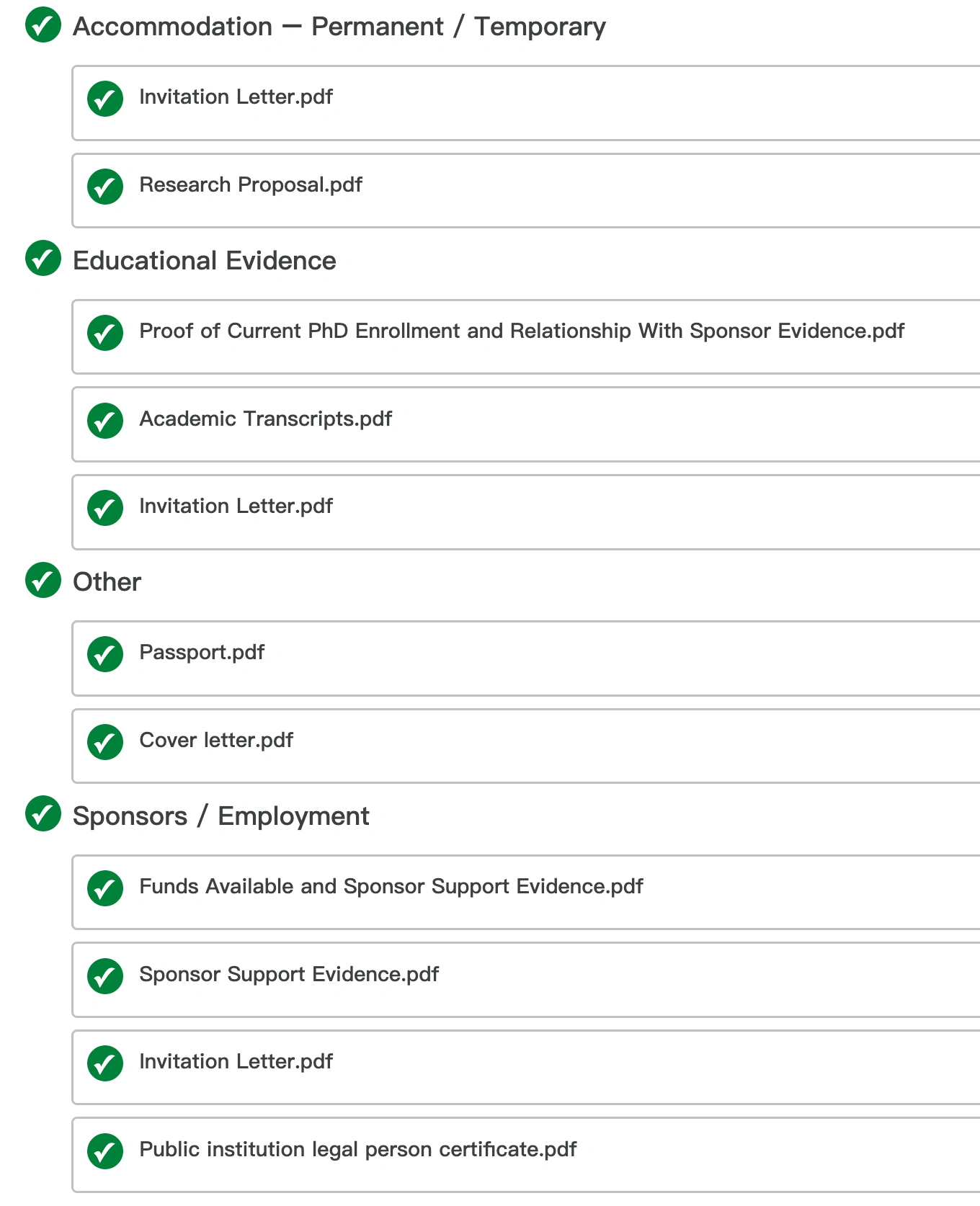This screenshot has height=1206, width=980.
Task: Open Cover letter.pdf file link
Action: 216,740
